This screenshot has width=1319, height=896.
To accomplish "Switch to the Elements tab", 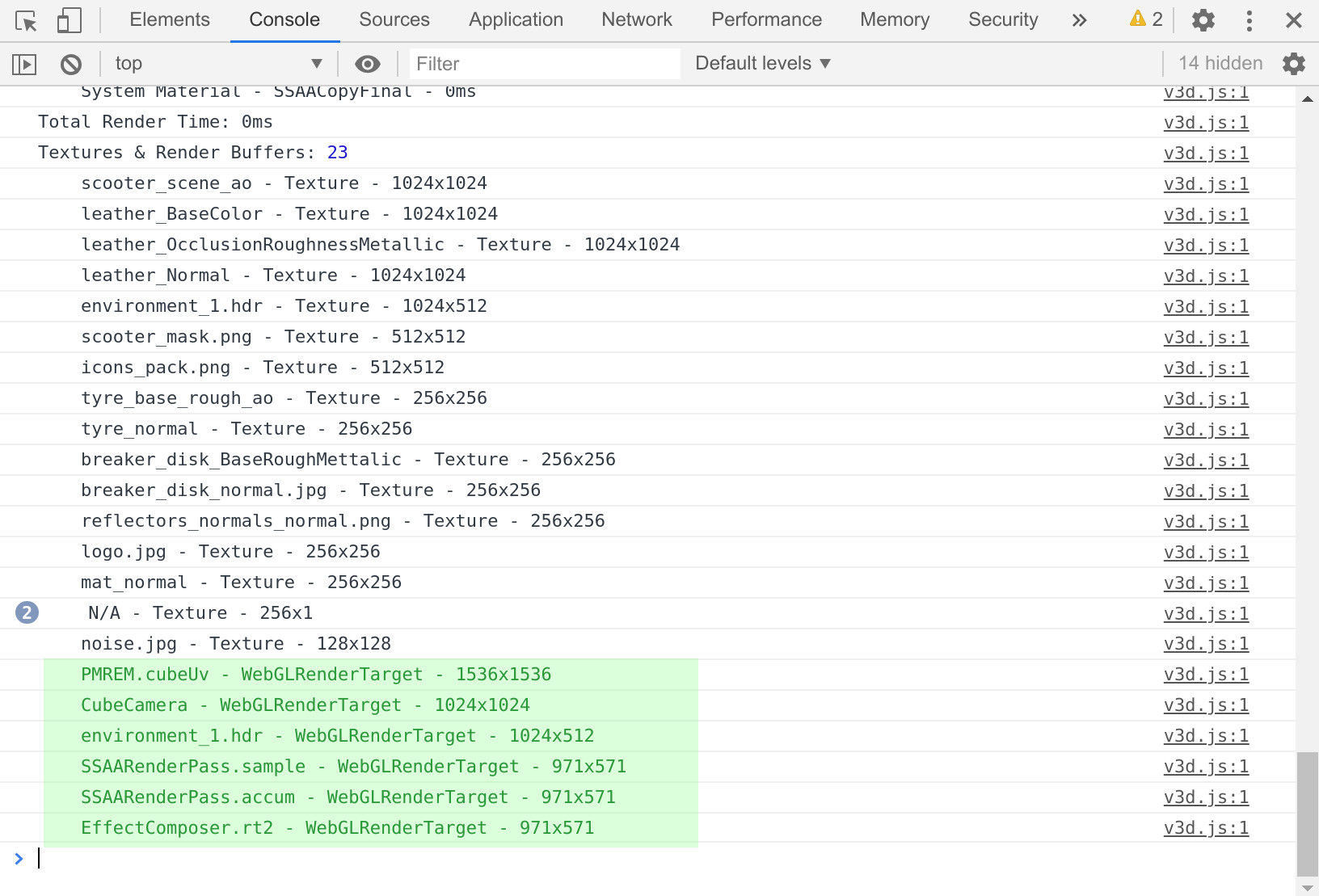I will [170, 19].
